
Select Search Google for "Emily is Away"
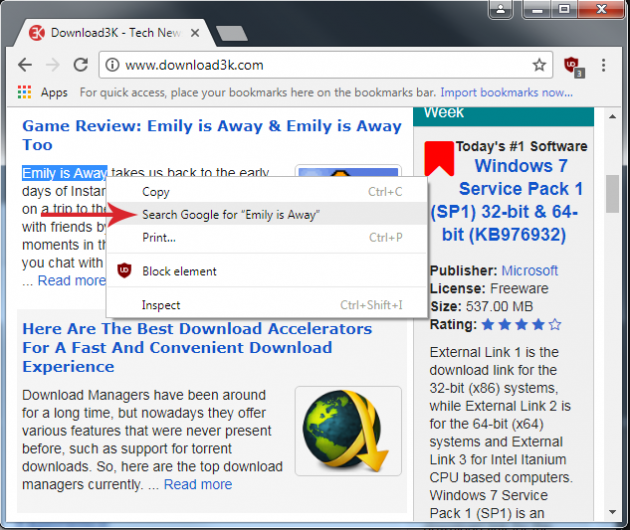pos(266,215)
